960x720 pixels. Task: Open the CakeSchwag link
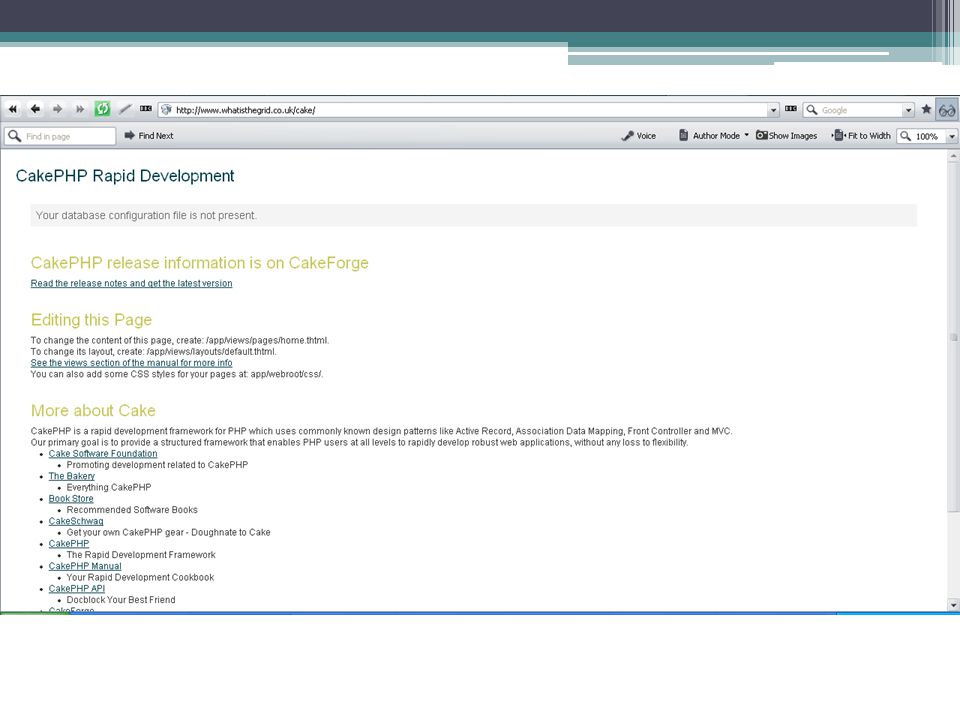click(76, 522)
